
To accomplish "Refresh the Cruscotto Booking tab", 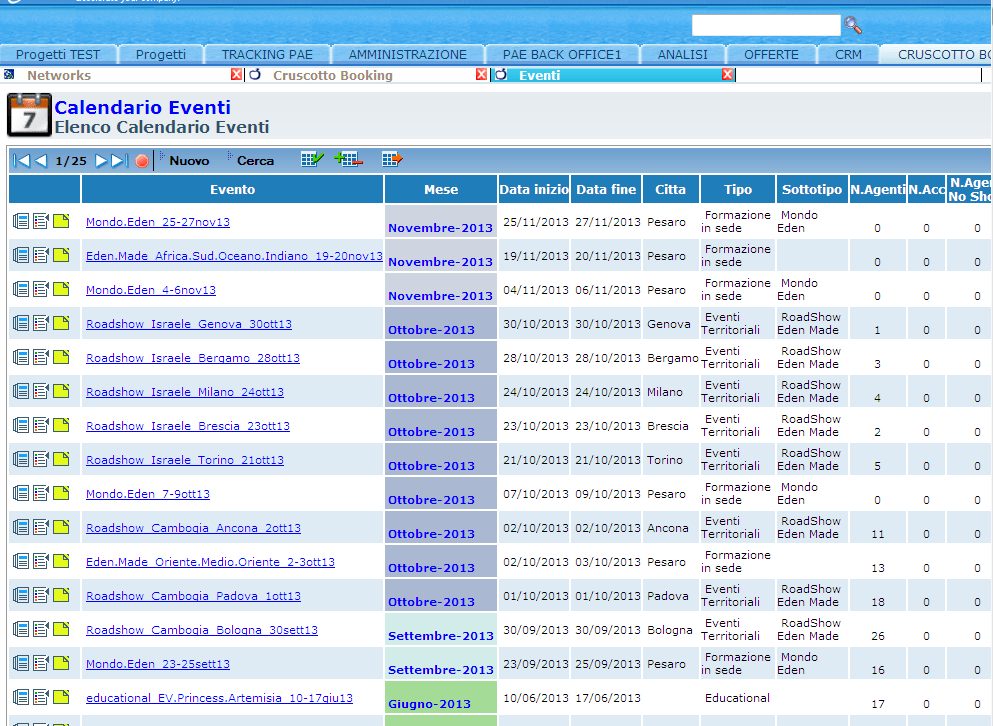I will point(255,75).
